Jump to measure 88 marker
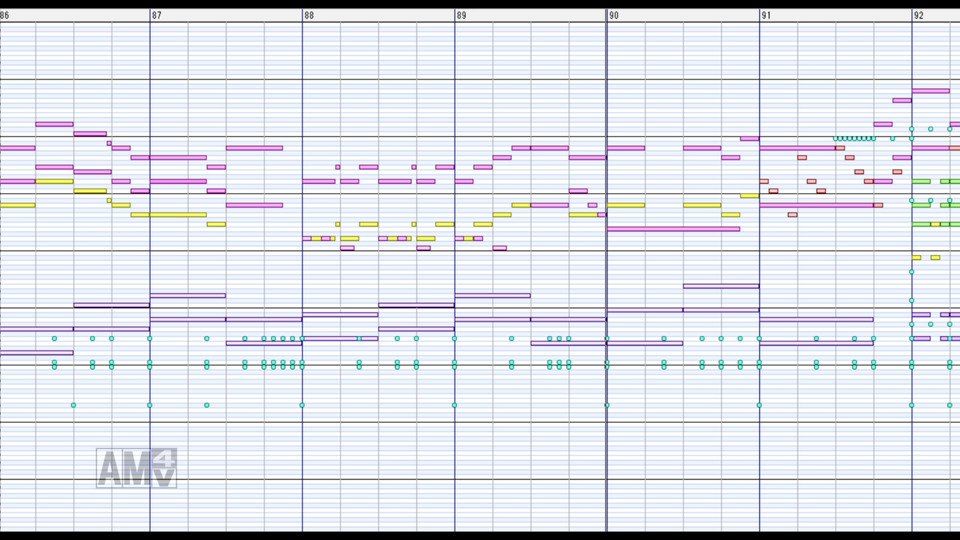Viewport: 960px width, 540px height. (309, 15)
